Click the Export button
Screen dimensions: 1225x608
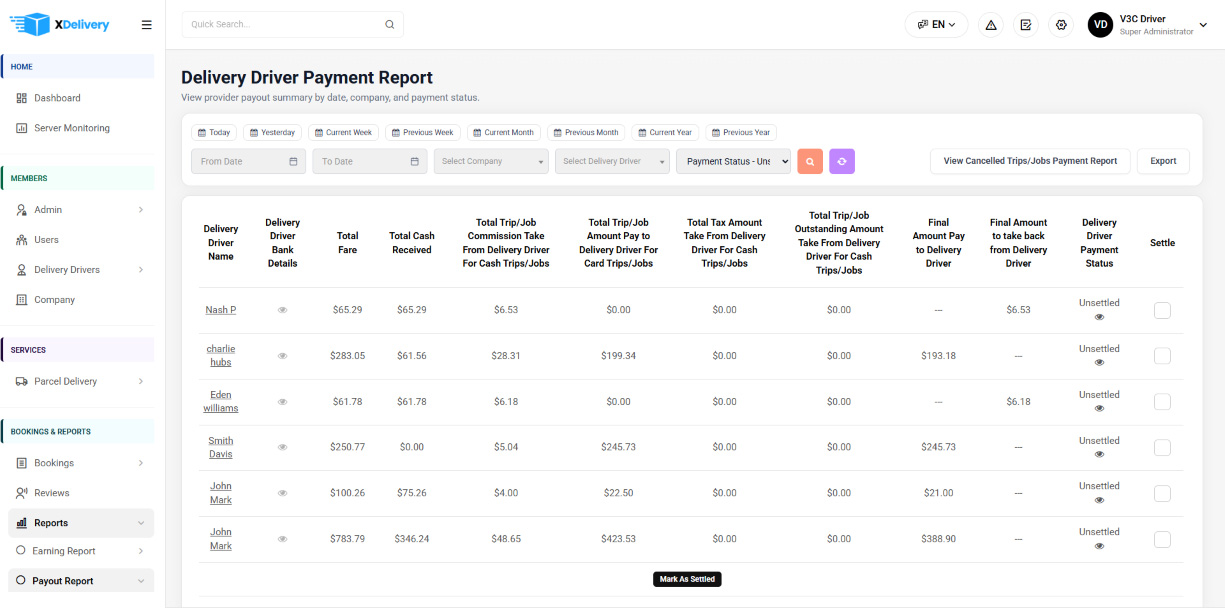[x=1163, y=161]
